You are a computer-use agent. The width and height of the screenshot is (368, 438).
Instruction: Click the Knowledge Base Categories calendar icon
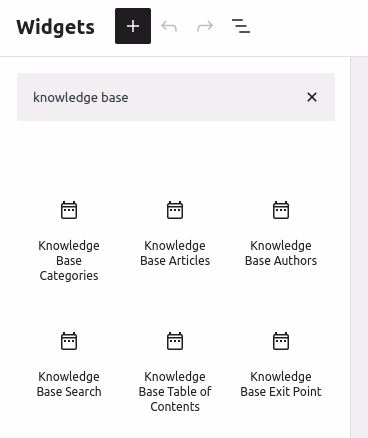click(x=69, y=210)
